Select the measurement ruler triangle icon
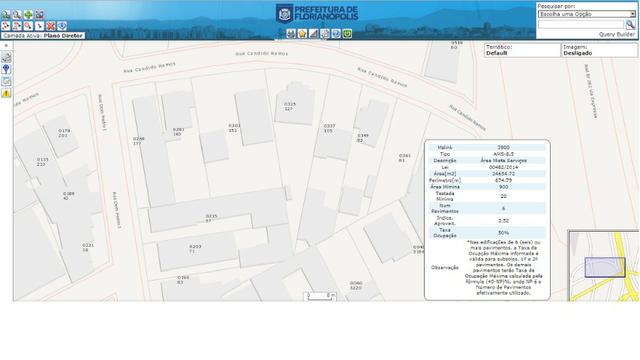640x360 pixels. tap(313, 33)
